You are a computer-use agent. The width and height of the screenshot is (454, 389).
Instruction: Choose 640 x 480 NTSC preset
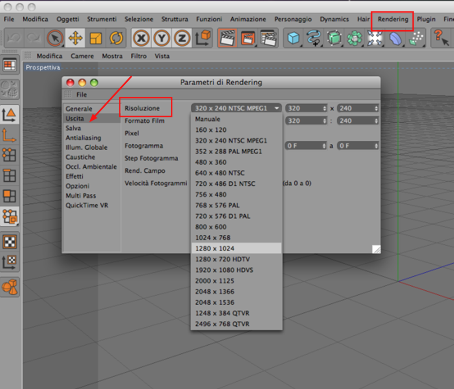coord(236,173)
